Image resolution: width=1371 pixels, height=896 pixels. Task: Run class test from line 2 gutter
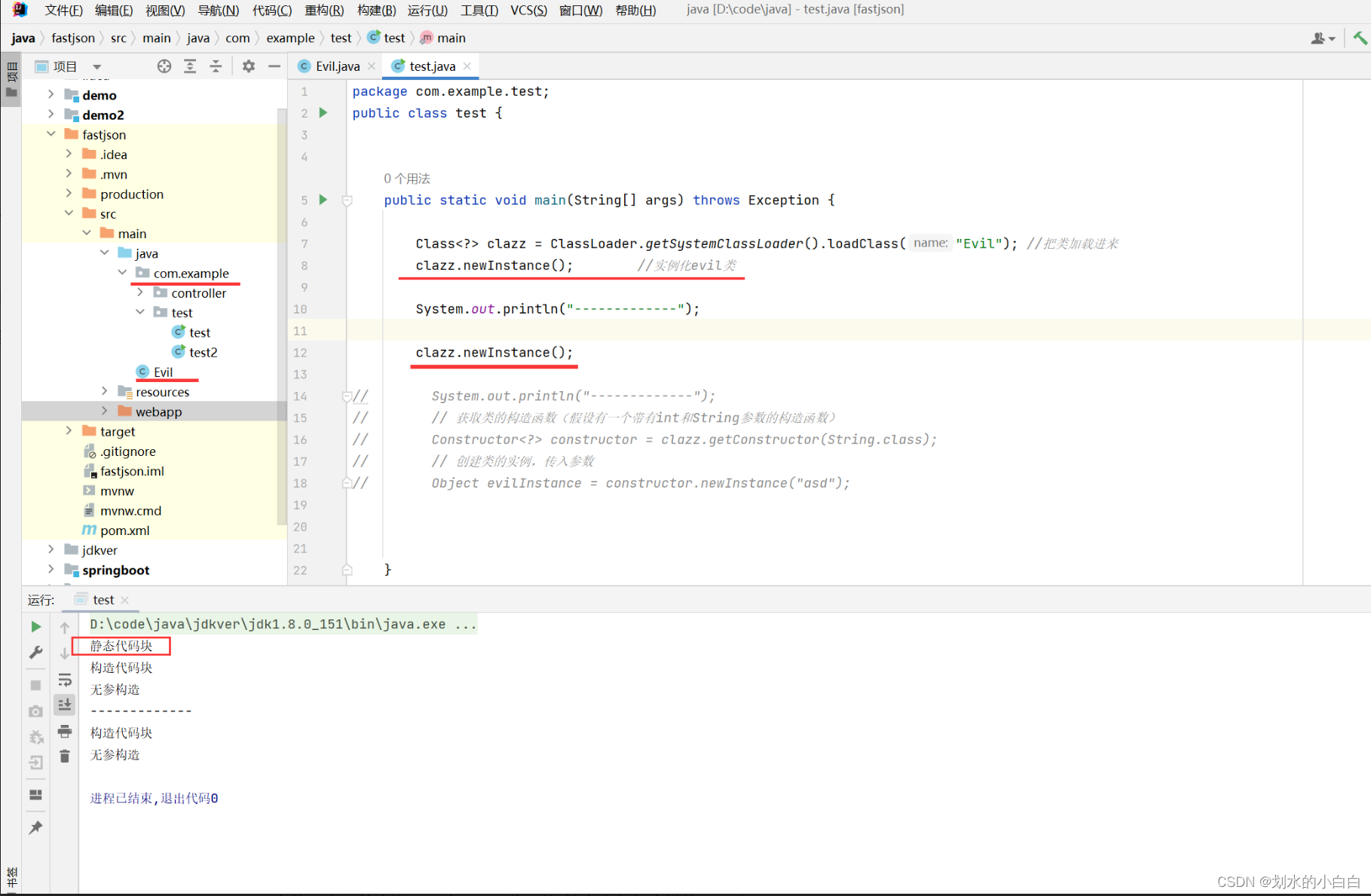[x=323, y=113]
